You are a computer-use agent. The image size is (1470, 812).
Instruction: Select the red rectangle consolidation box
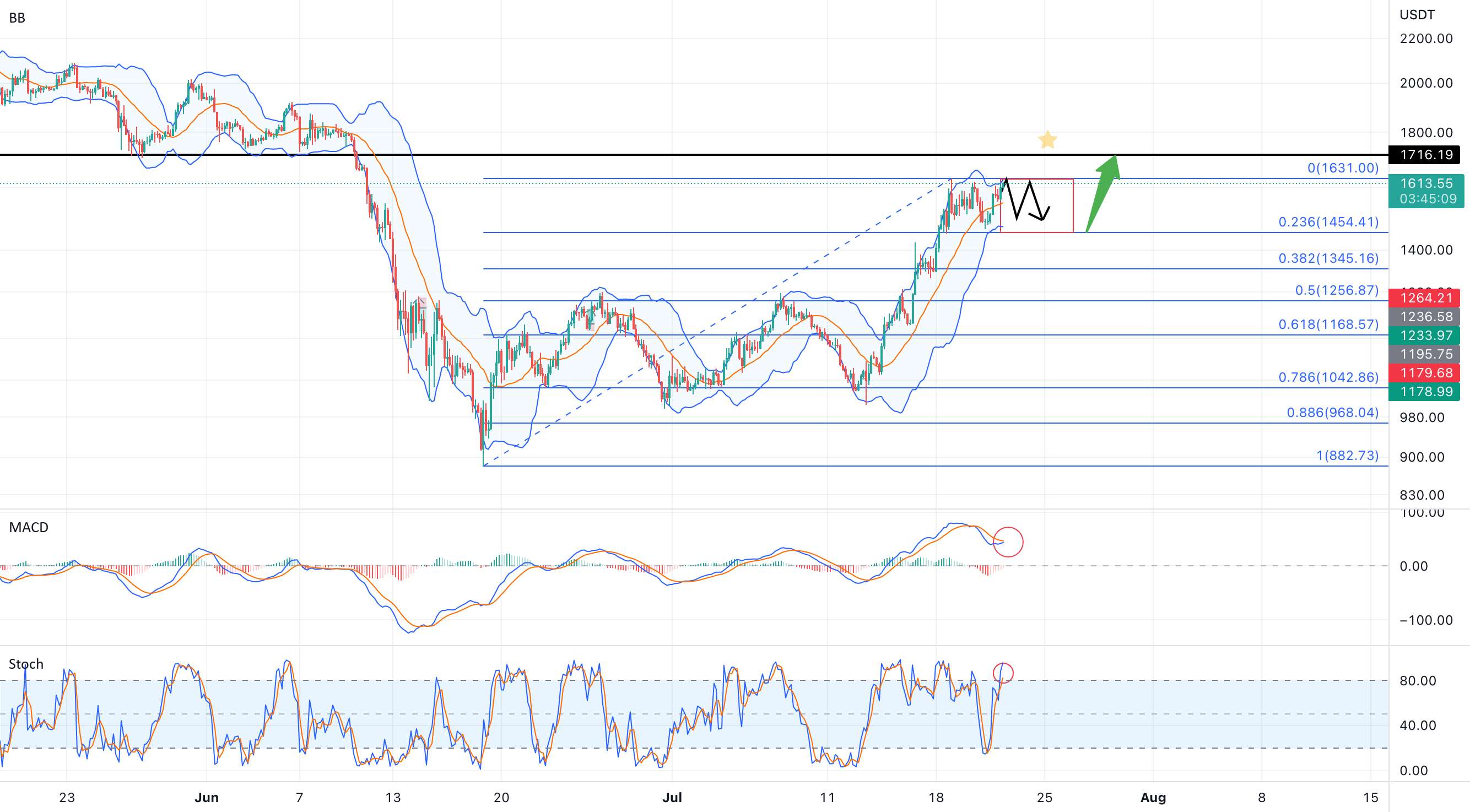[x=1037, y=205]
